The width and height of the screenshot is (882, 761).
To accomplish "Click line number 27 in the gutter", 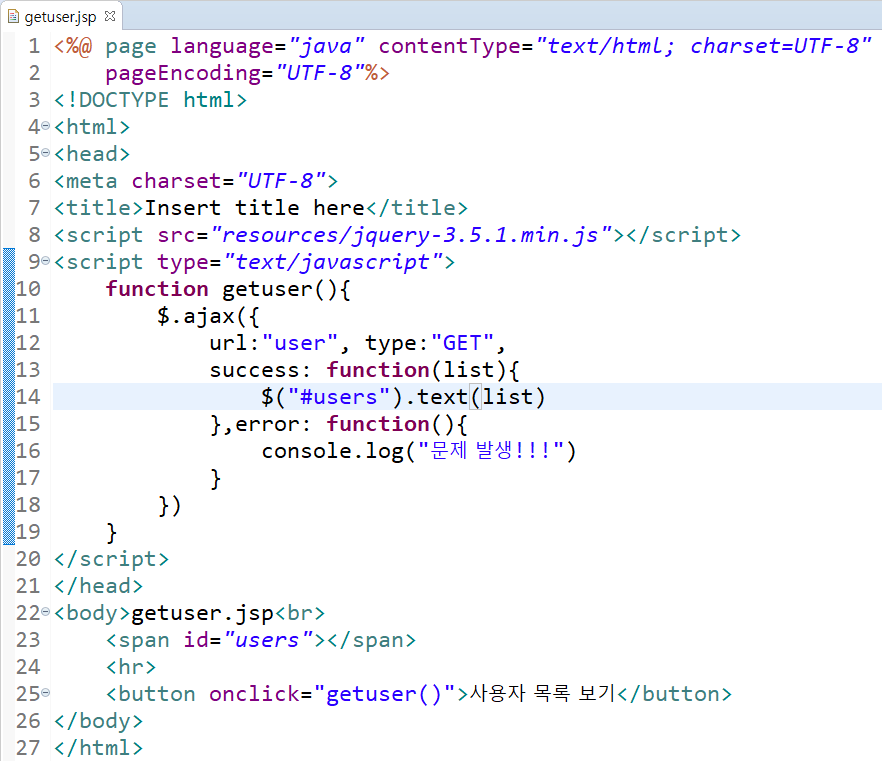I will [x=28, y=748].
